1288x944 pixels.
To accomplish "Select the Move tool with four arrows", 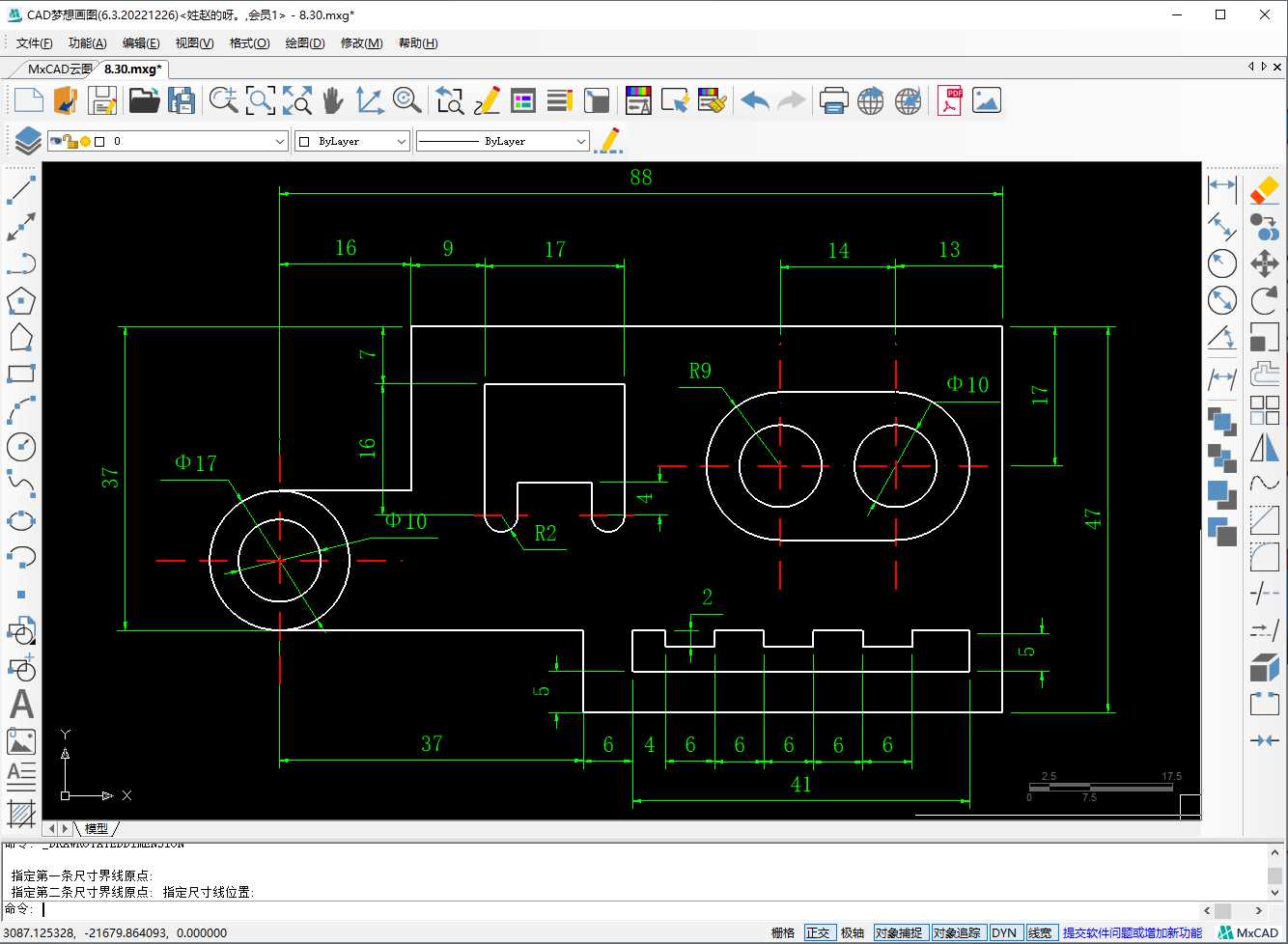I will pos(1265,264).
